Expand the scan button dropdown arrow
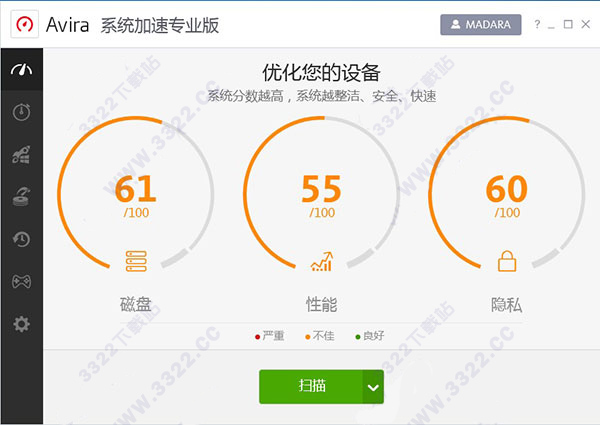600x425 pixels. (x=373, y=387)
